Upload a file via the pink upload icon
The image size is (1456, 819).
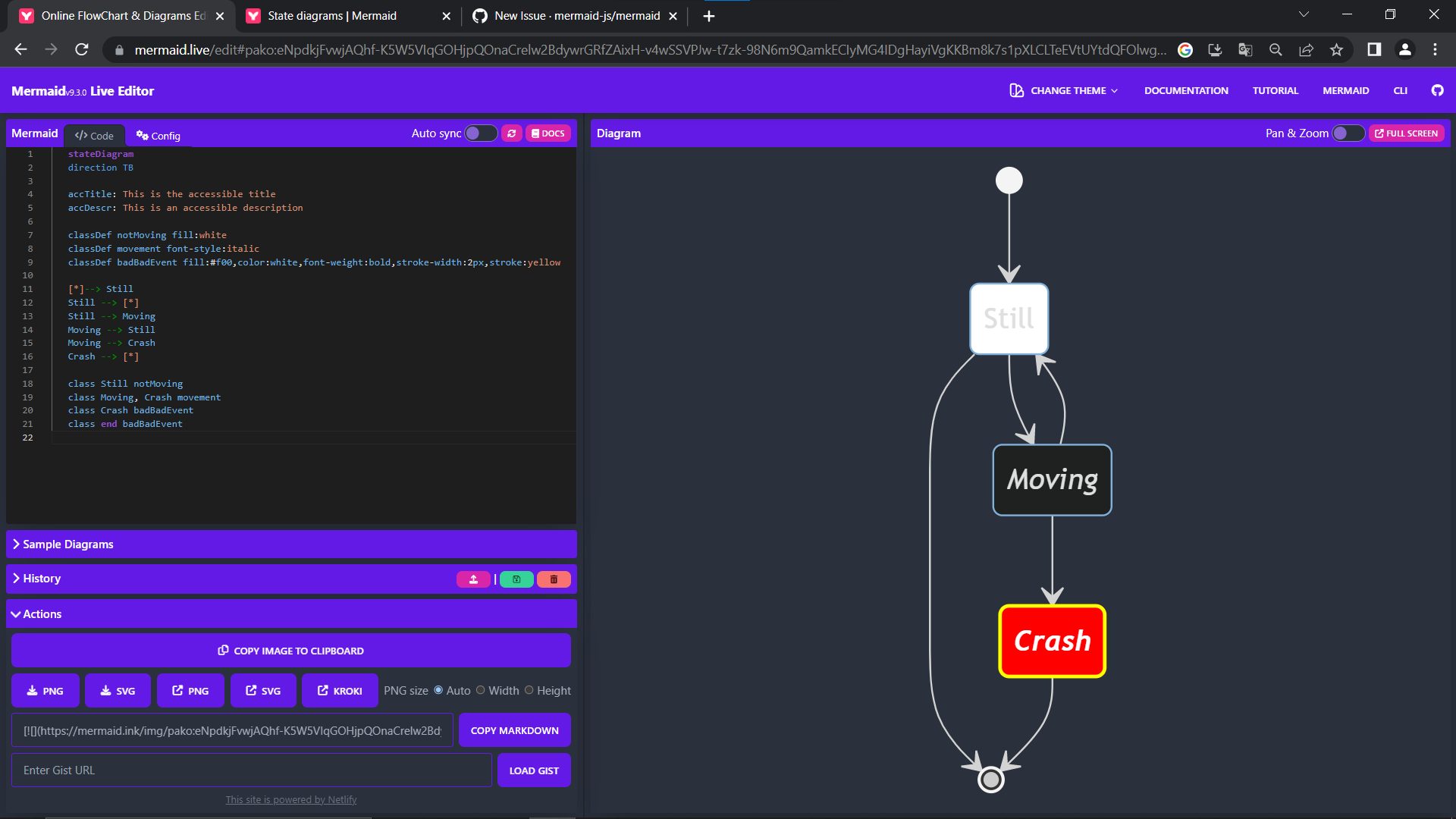[x=473, y=579]
